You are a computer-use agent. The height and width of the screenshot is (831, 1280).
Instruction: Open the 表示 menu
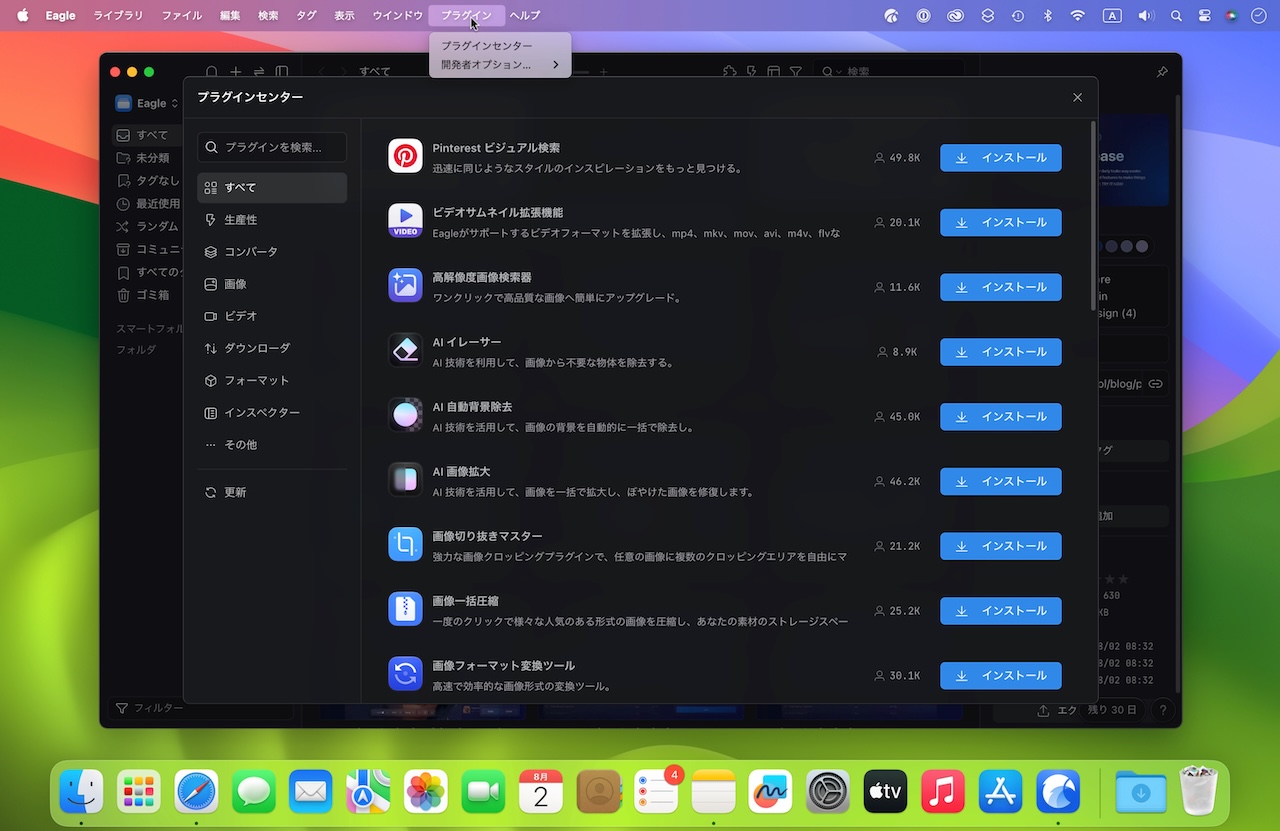click(344, 15)
